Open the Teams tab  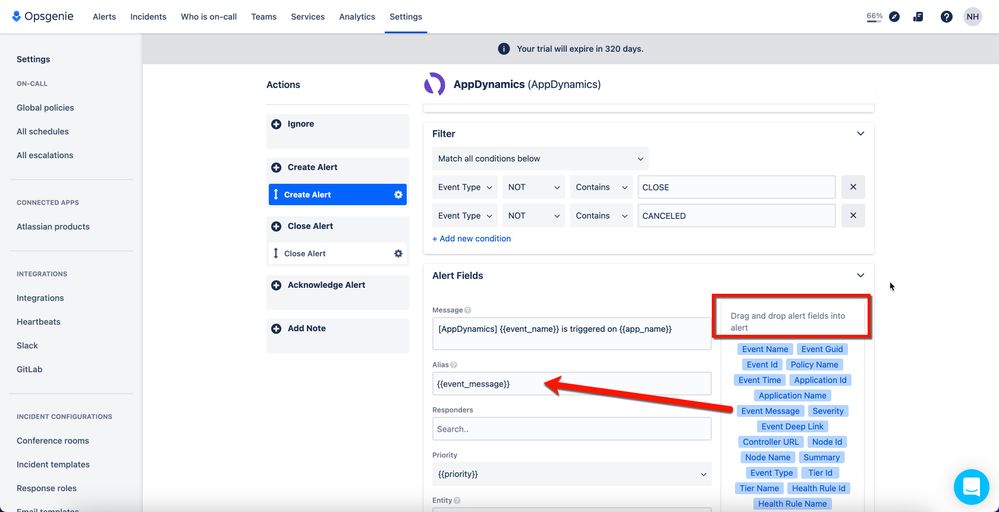coord(264,17)
